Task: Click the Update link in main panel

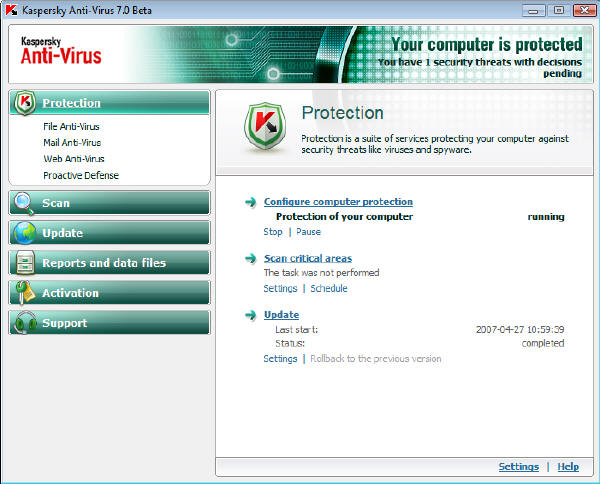Action: coord(281,315)
